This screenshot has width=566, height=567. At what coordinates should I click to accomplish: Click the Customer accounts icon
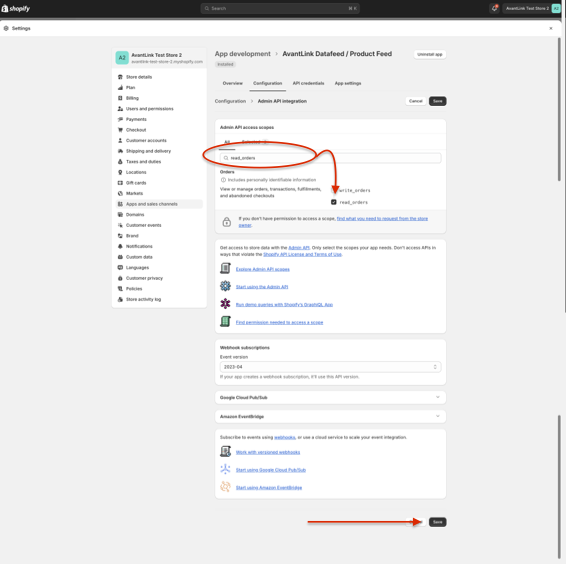[120, 140]
